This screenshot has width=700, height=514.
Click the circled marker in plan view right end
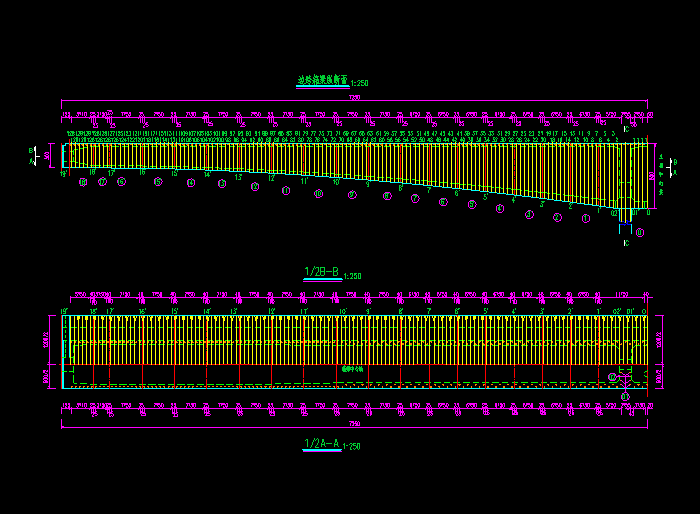[x=613, y=377]
